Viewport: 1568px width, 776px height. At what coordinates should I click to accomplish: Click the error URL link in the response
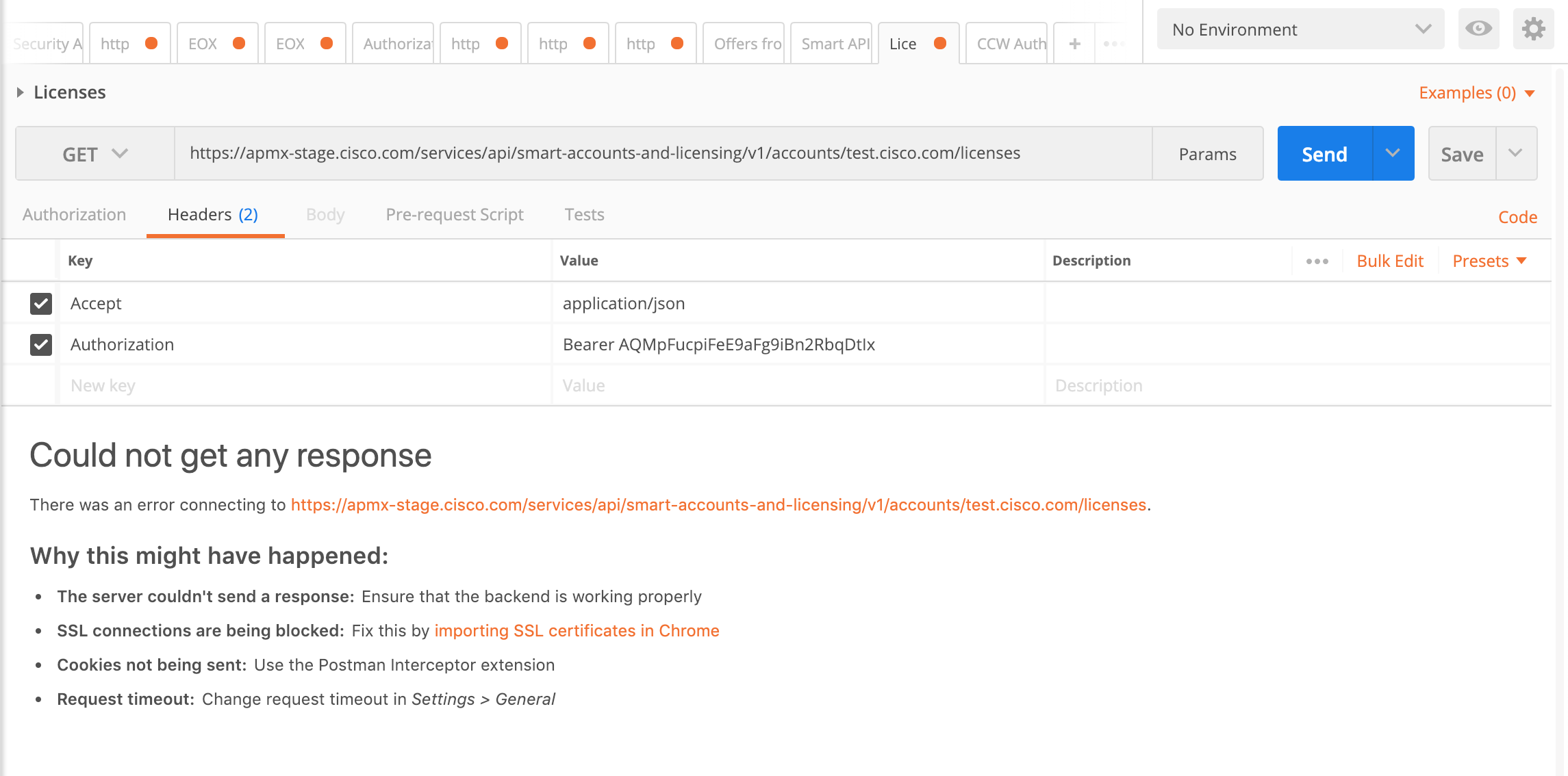[718, 504]
